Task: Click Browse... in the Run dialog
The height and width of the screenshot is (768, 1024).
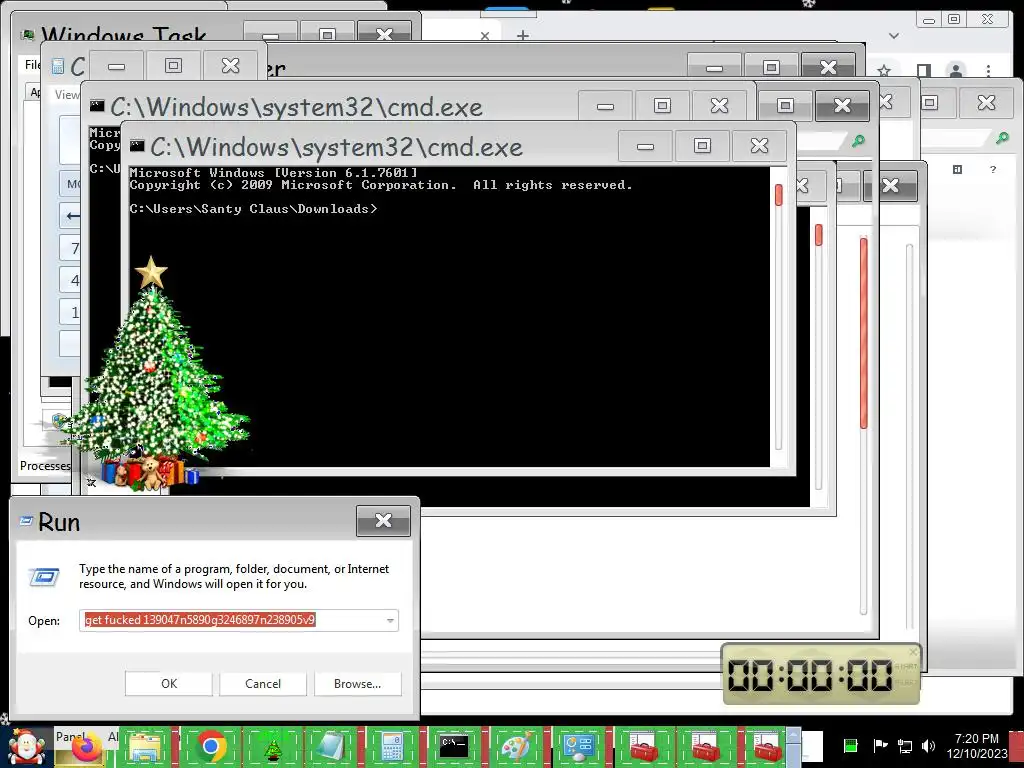Action: click(357, 684)
